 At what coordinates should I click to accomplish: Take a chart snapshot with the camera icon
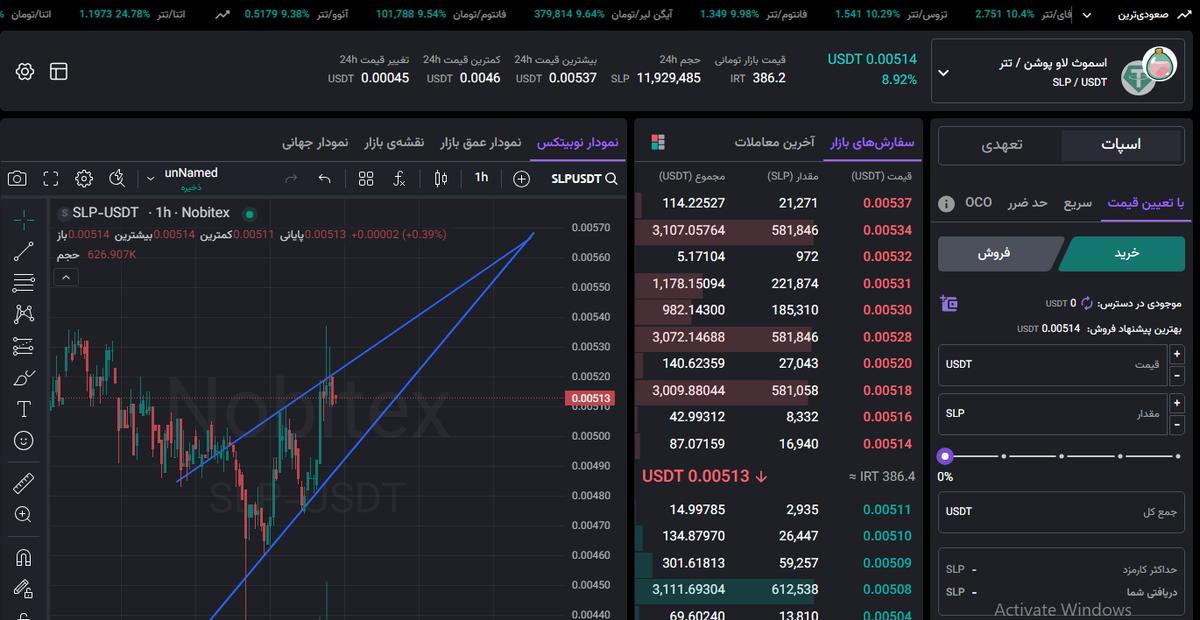pyautogui.click(x=17, y=178)
